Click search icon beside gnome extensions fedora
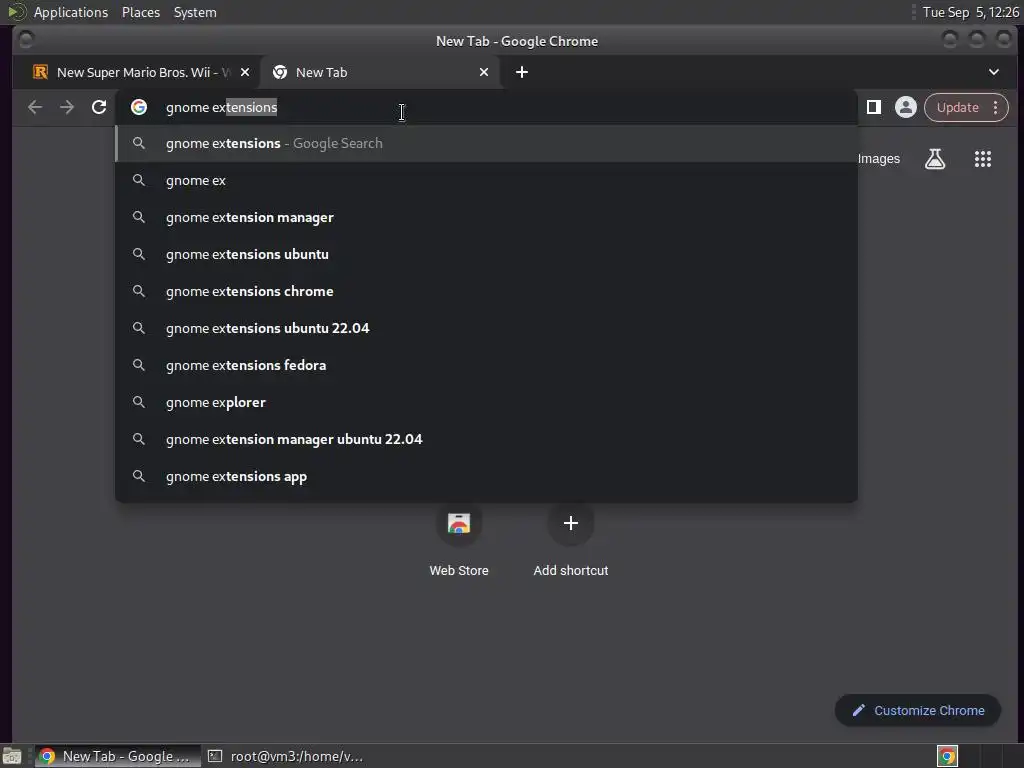The height and width of the screenshot is (768, 1024). pos(138,364)
